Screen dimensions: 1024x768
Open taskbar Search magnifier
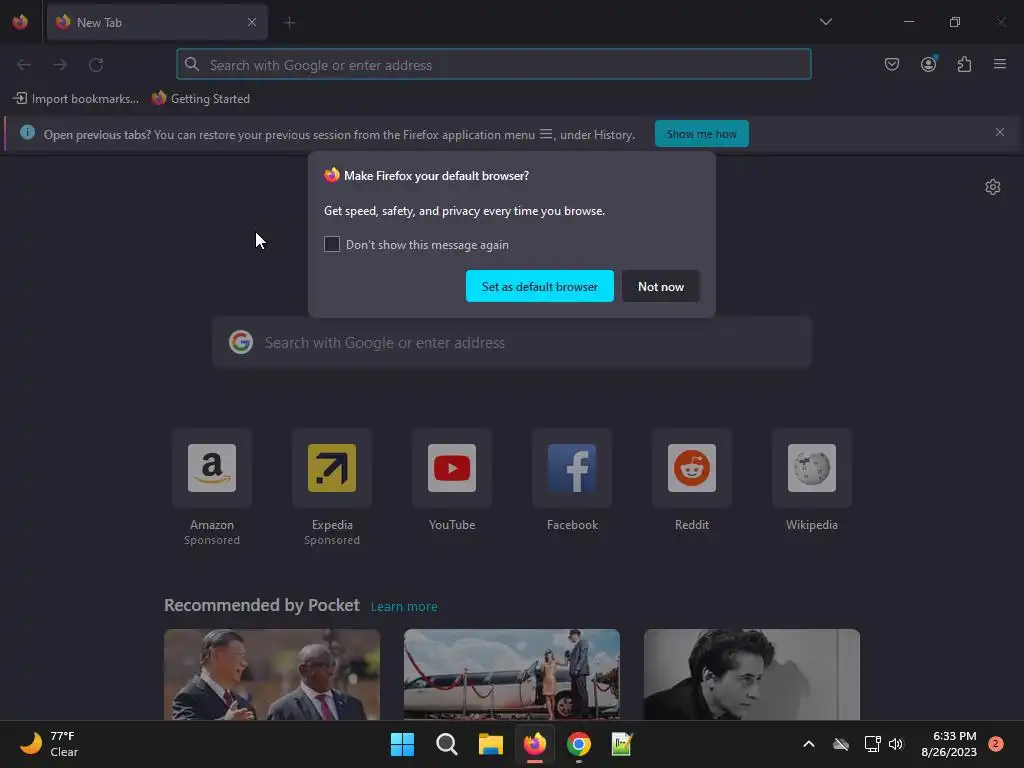click(x=447, y=744)
